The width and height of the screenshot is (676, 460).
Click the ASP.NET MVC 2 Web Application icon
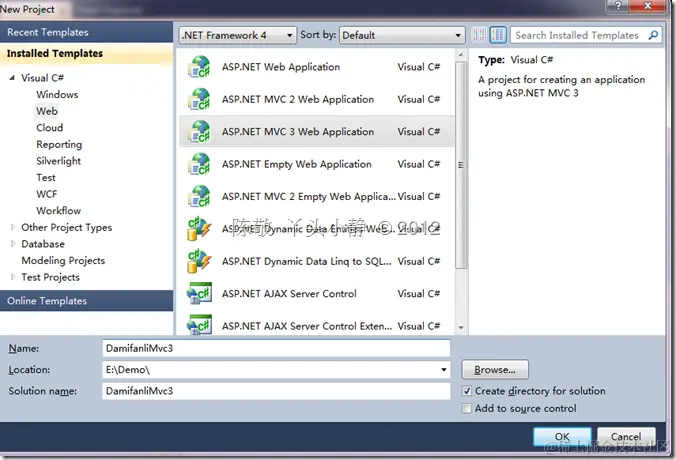click(199, 99)
